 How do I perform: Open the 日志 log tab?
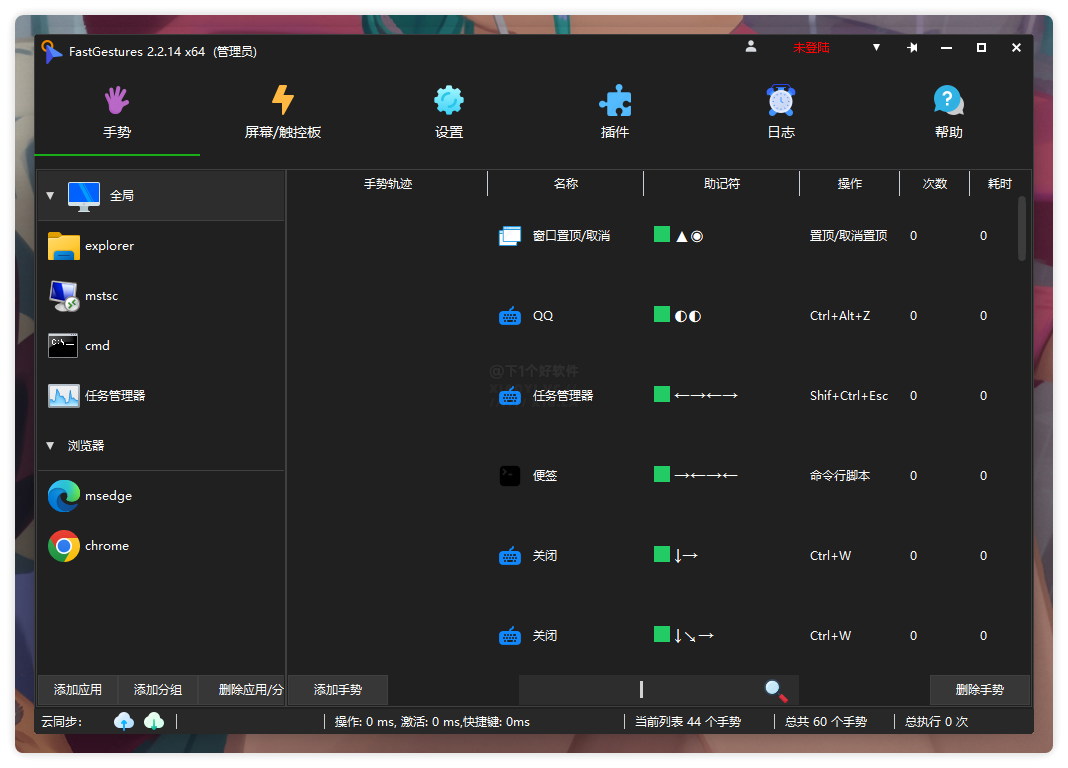tap(781, 113)
